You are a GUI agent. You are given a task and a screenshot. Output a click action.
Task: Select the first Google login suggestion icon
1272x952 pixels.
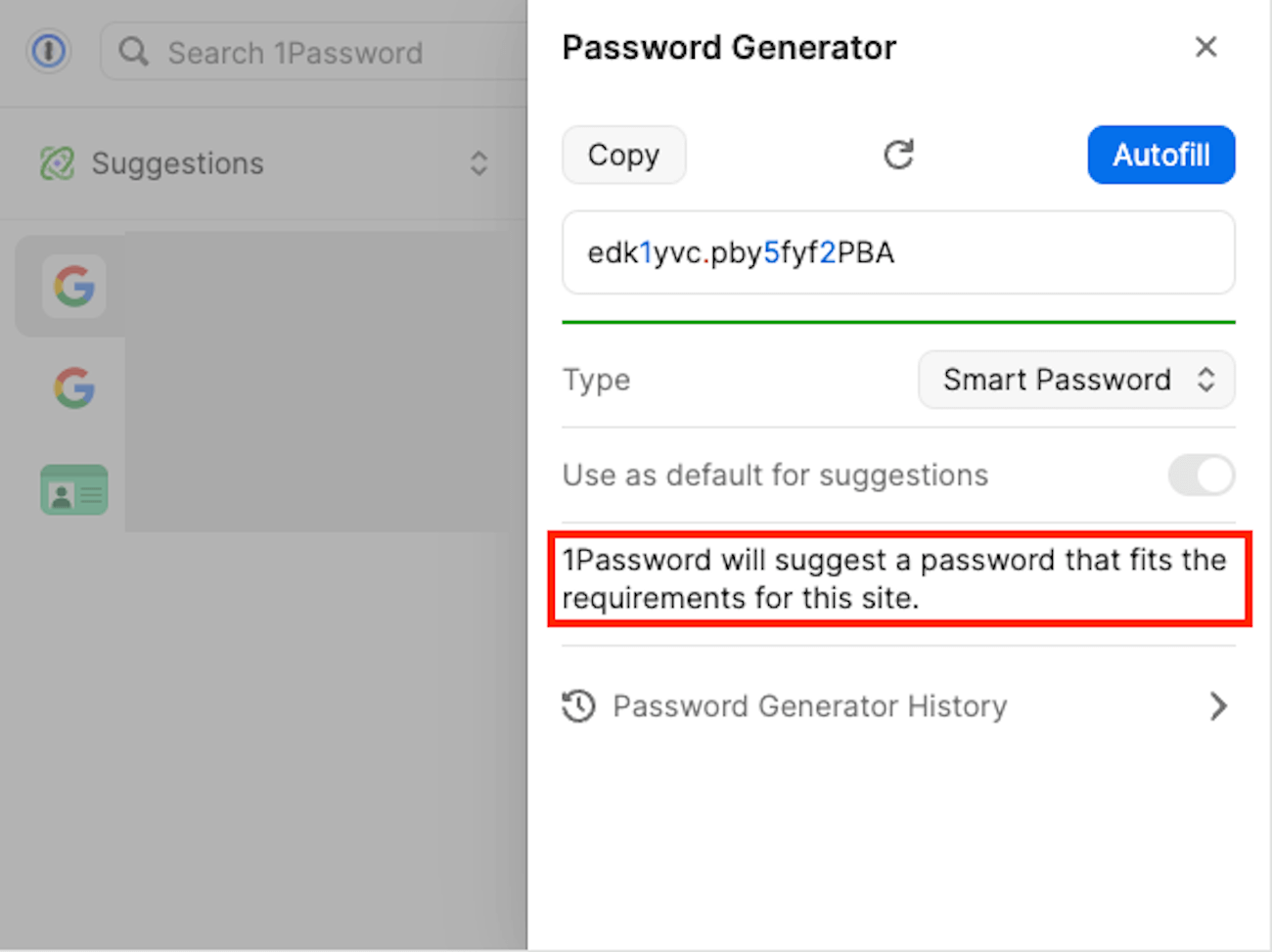click(x=73, y=286)
